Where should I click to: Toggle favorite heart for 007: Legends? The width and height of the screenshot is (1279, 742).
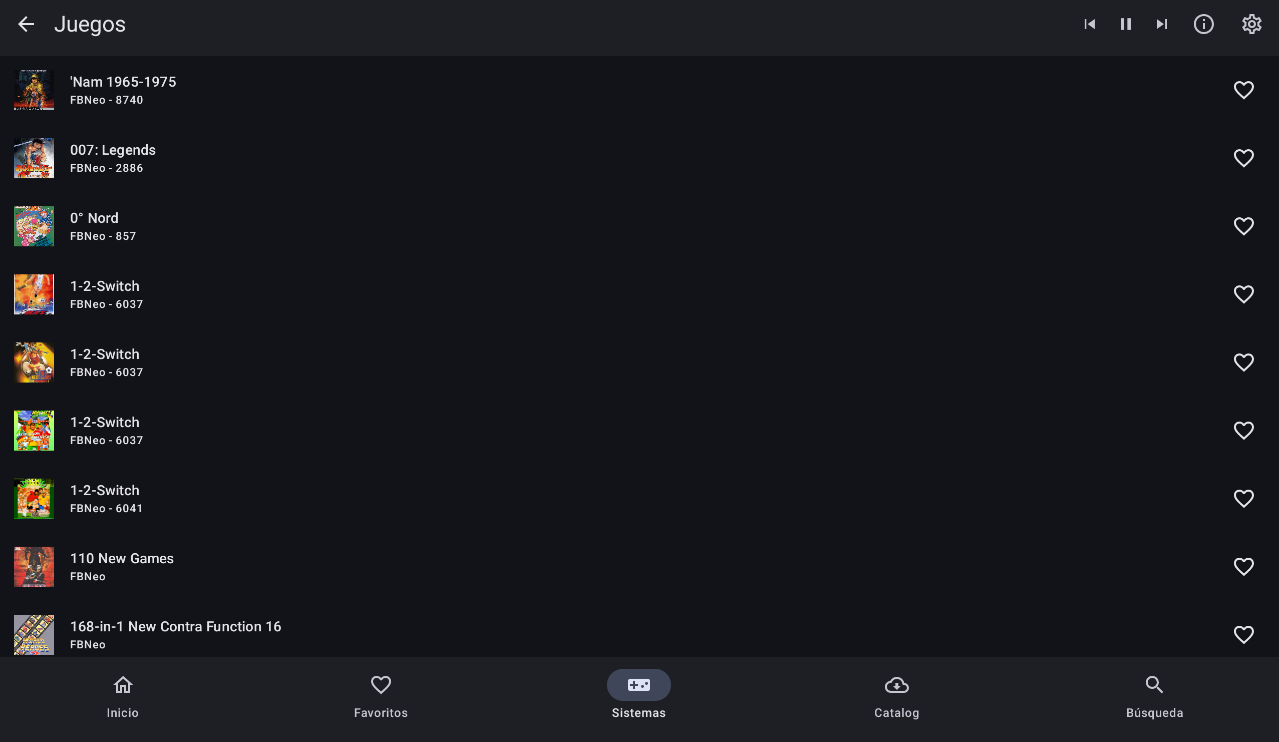tap(1244, 158)
